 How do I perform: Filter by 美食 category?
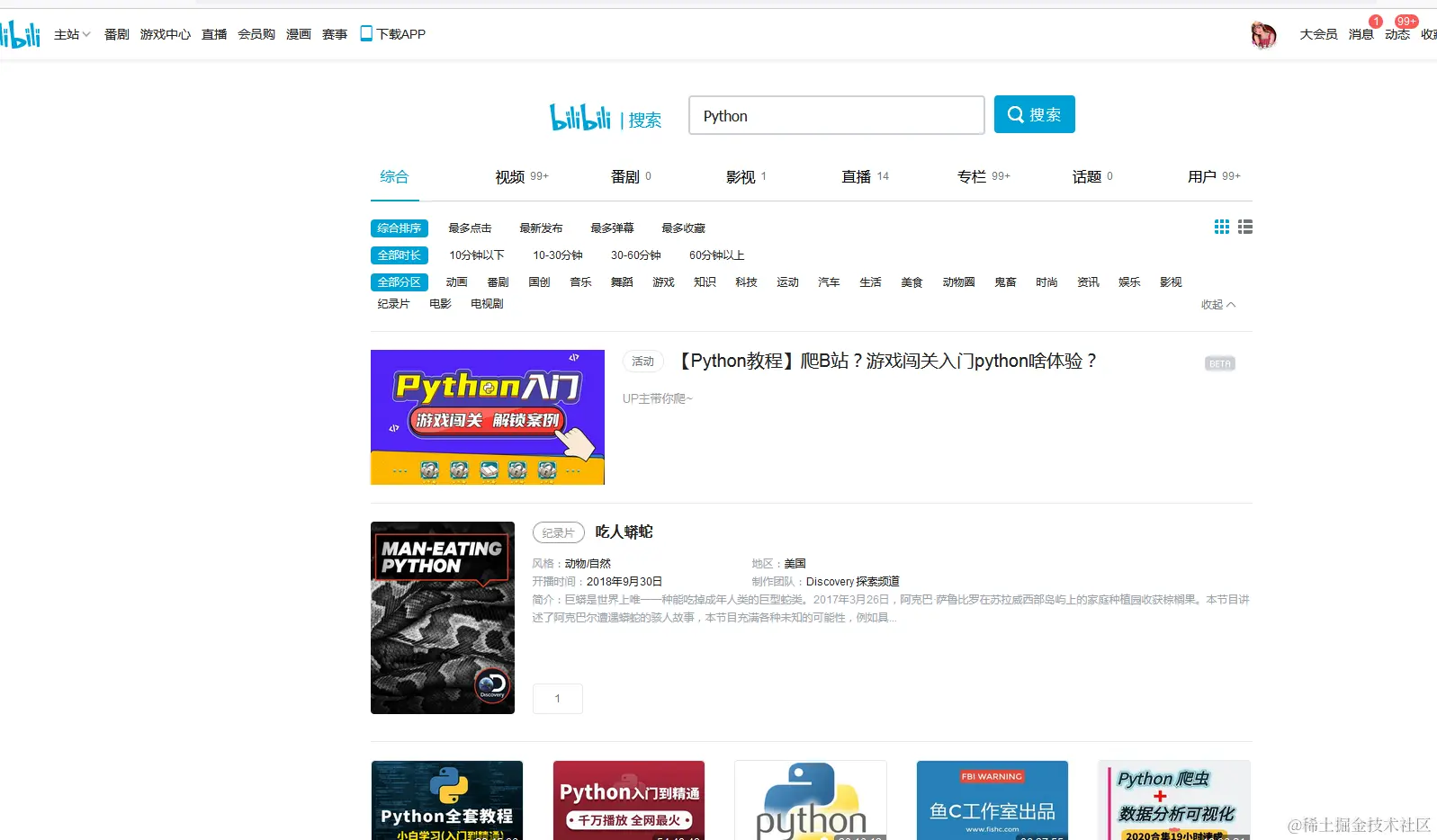pos(912,282)
